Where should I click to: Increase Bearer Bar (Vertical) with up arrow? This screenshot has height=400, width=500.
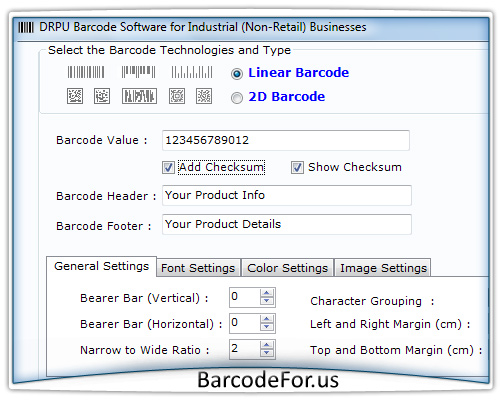267,293
